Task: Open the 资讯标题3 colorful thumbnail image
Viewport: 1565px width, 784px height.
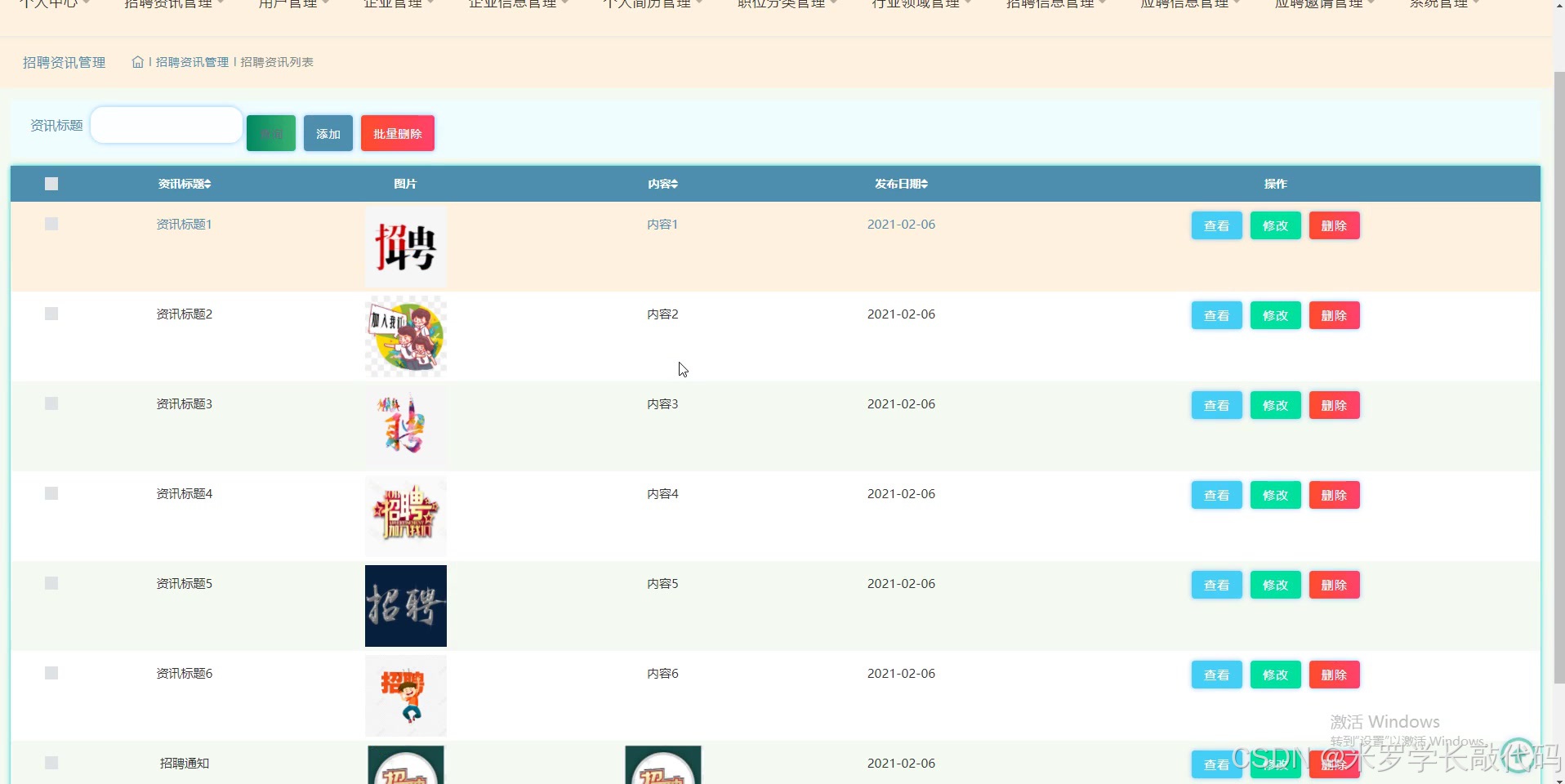Action: 406,426
